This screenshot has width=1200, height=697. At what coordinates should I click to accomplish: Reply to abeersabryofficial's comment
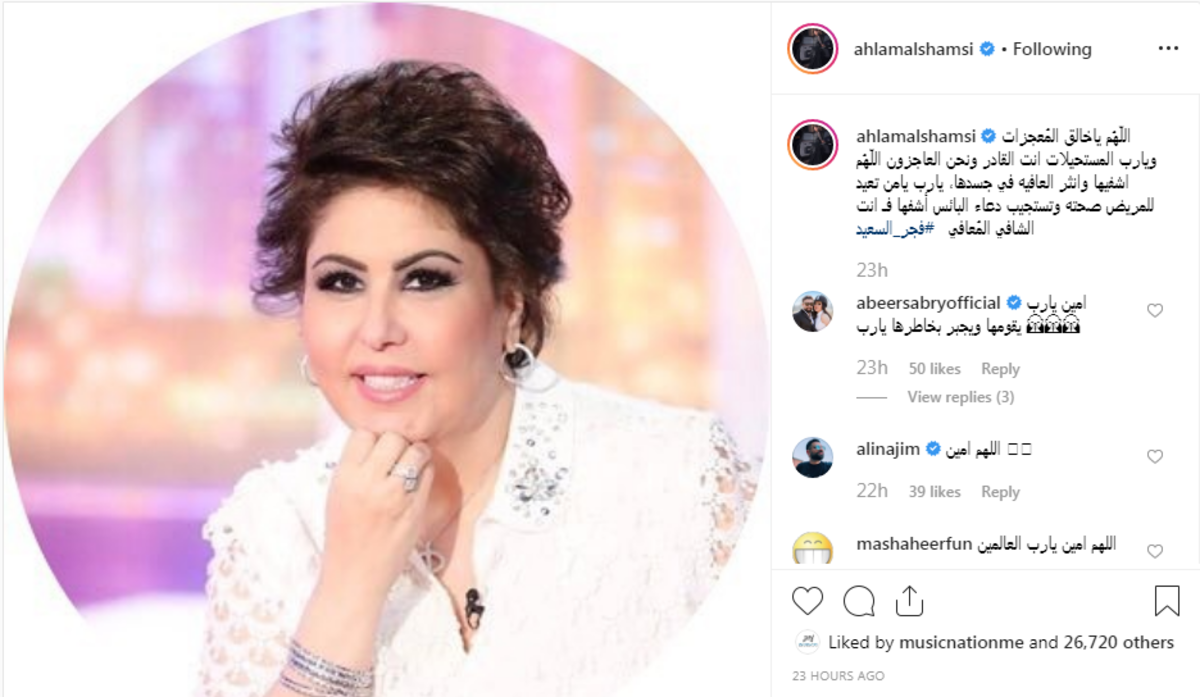[x=1000, y=369]
